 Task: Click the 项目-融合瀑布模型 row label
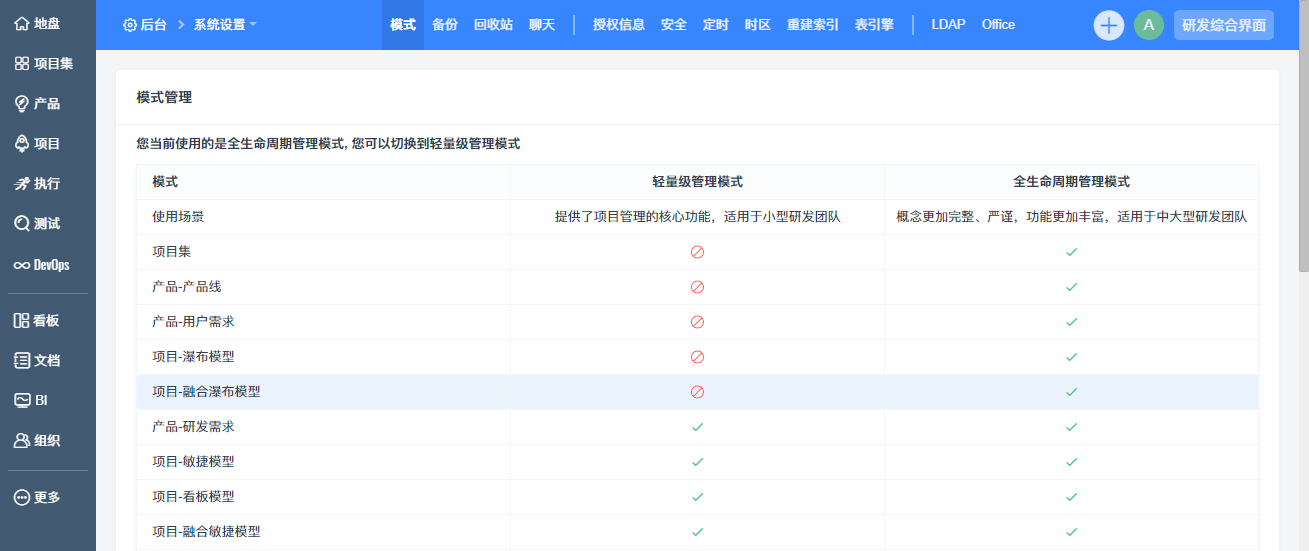206,391
